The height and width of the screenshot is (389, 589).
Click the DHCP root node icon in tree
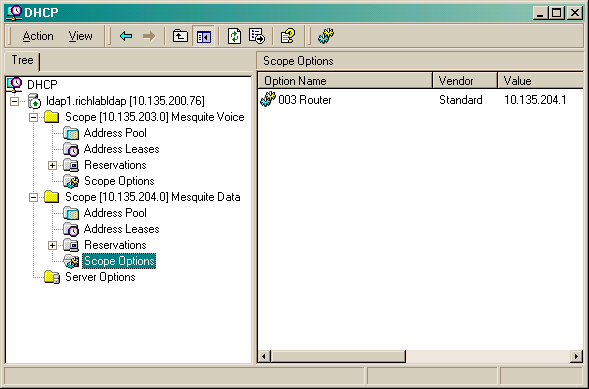[14, 84]
